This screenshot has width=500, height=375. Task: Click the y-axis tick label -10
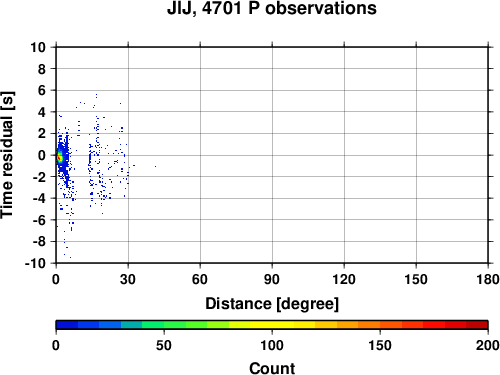pyautogui.click(x=35, y=263)
